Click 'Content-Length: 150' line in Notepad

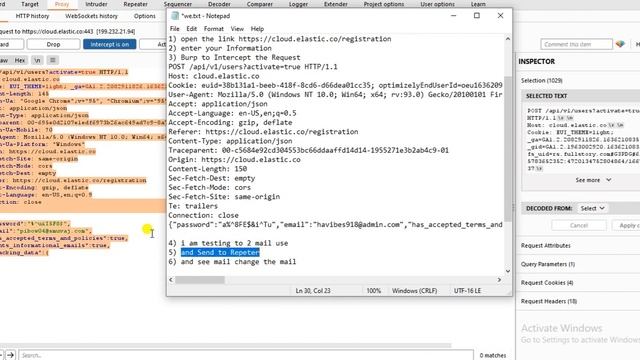208,169
